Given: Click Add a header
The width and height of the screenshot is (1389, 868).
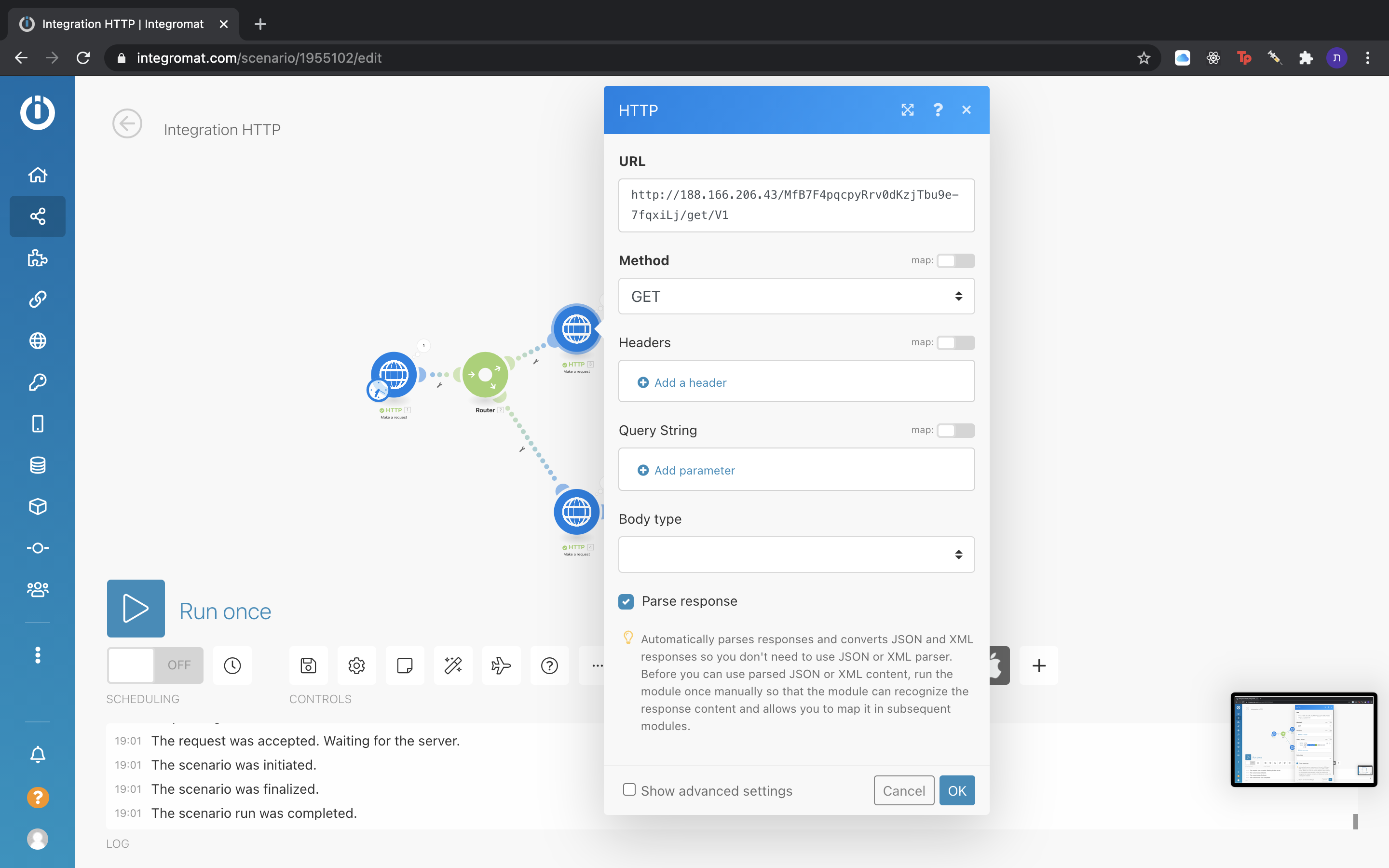Looking at the screenshot, I should point(682,382).
